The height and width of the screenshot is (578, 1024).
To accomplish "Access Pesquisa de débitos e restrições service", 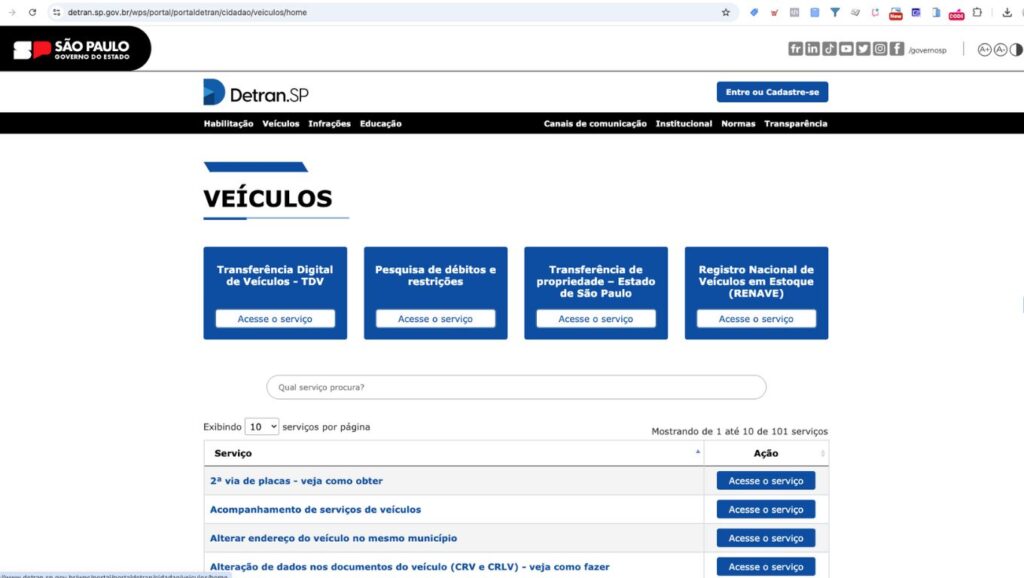I will click(436, 319).
